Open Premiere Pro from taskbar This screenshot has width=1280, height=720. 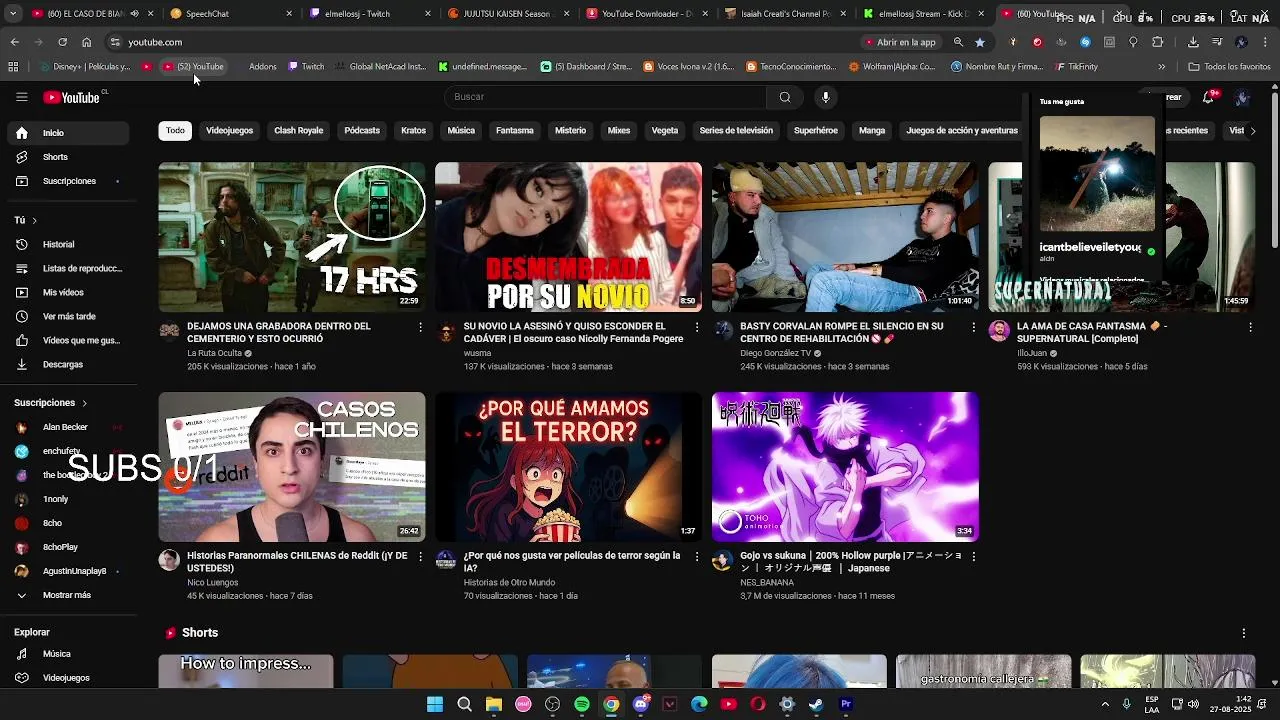846,704
